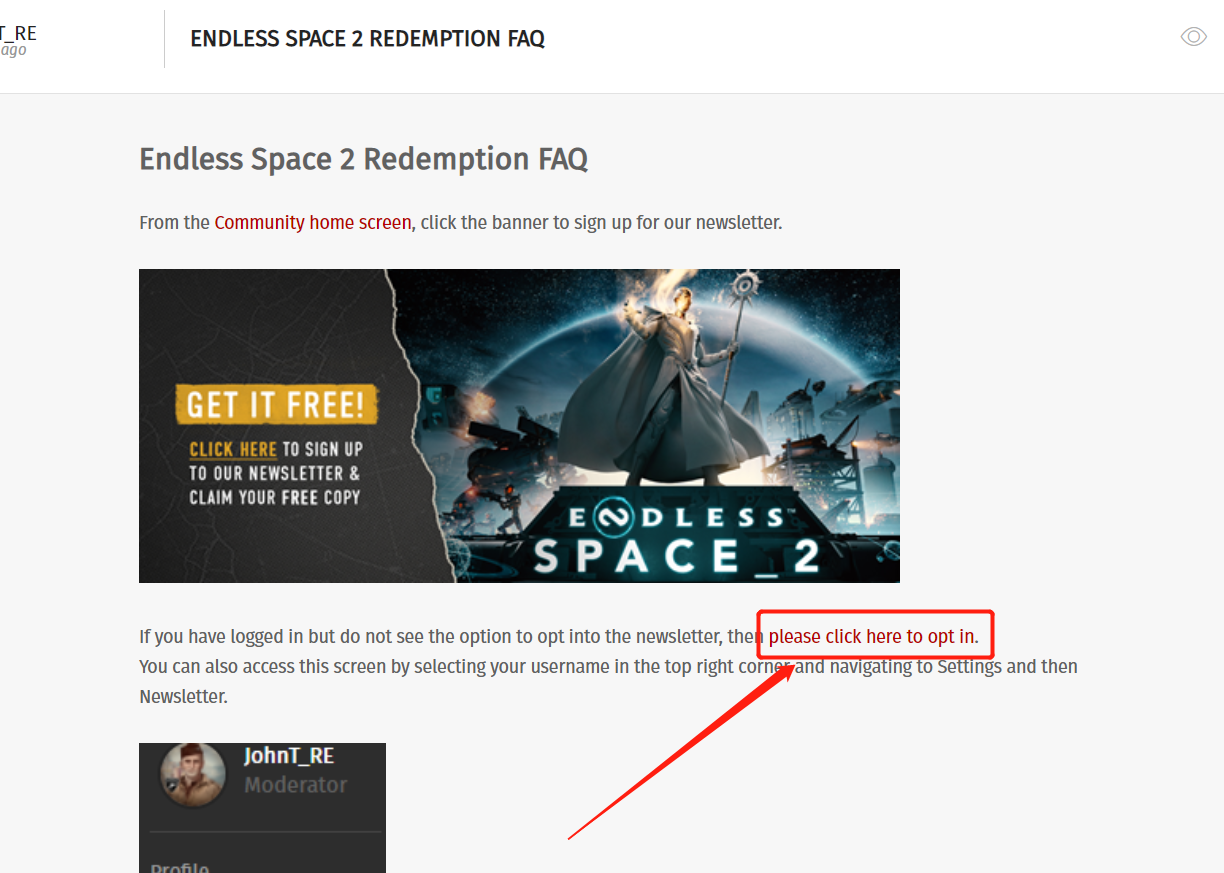This screenshot has height=873, width=1224.
Task: Click the Endless Space 2 Redemption FAQ page heading
Action: click(x=363, y=159)
